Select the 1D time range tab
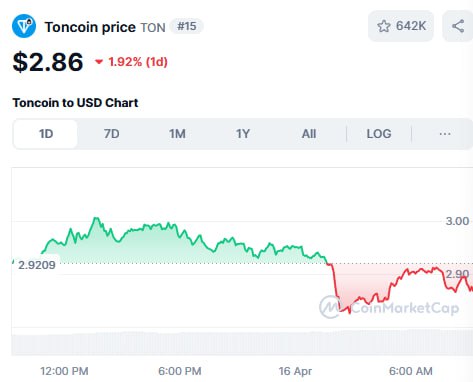 click(46, 134)
